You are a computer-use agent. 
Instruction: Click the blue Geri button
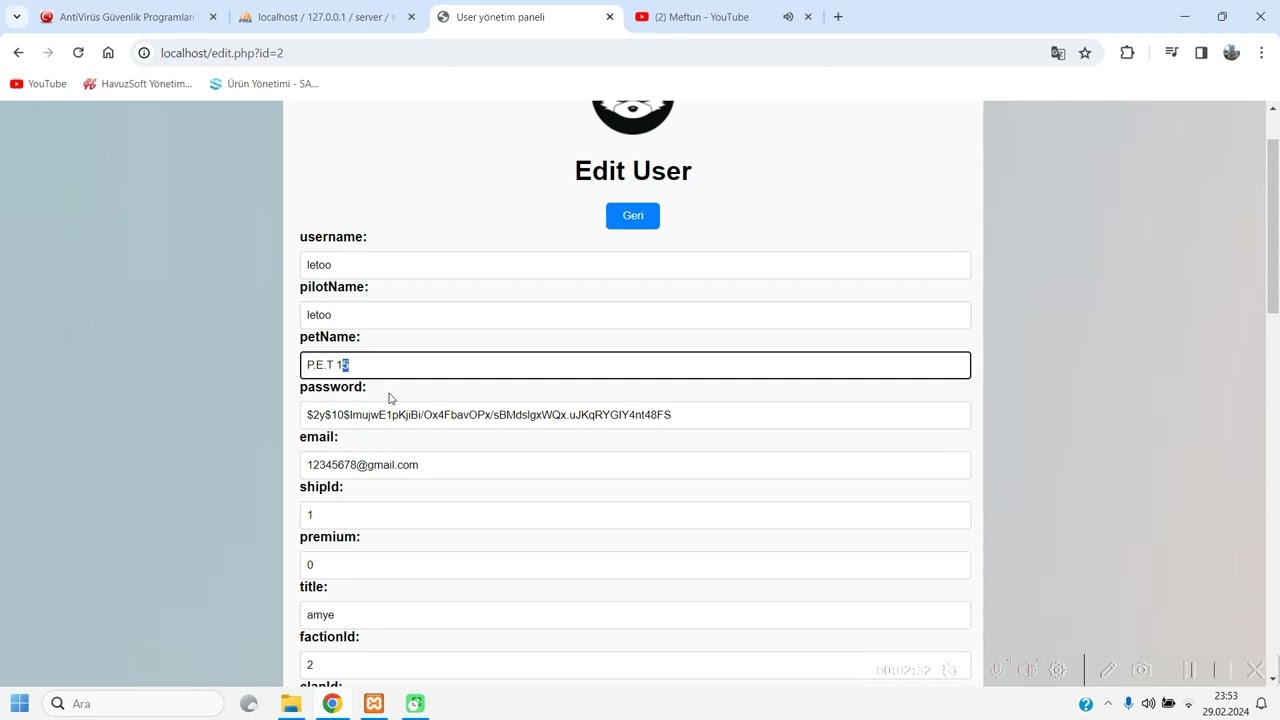(x=633, y=216)
